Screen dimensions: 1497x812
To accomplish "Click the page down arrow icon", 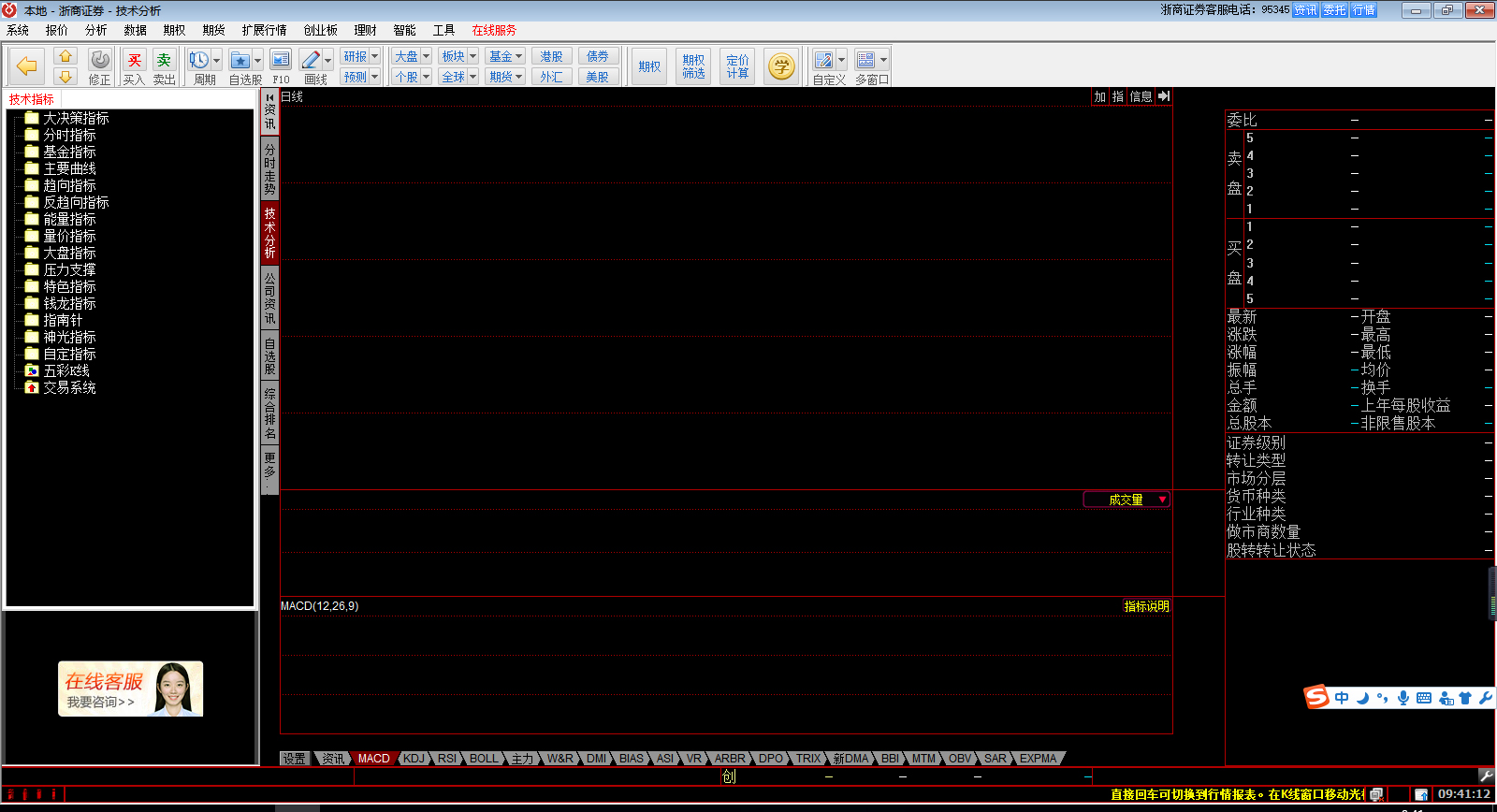I will pyautogui.click(x=65, y=77).
